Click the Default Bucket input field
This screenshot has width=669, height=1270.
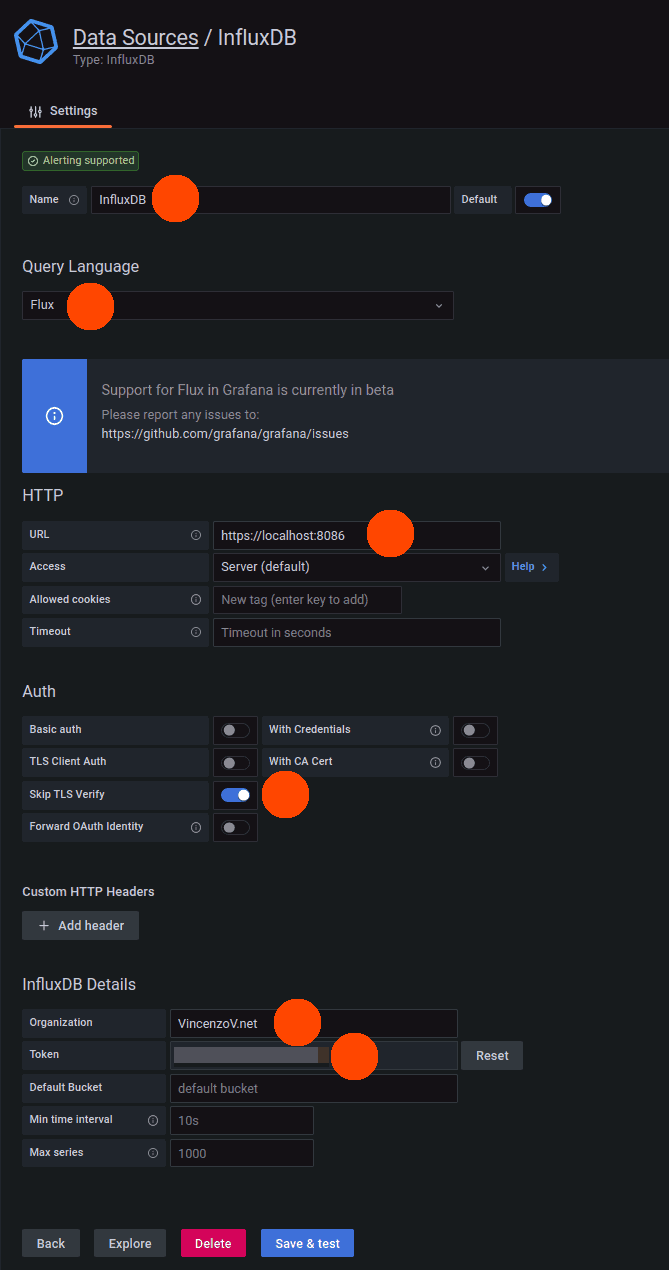tap(314, 1088)
